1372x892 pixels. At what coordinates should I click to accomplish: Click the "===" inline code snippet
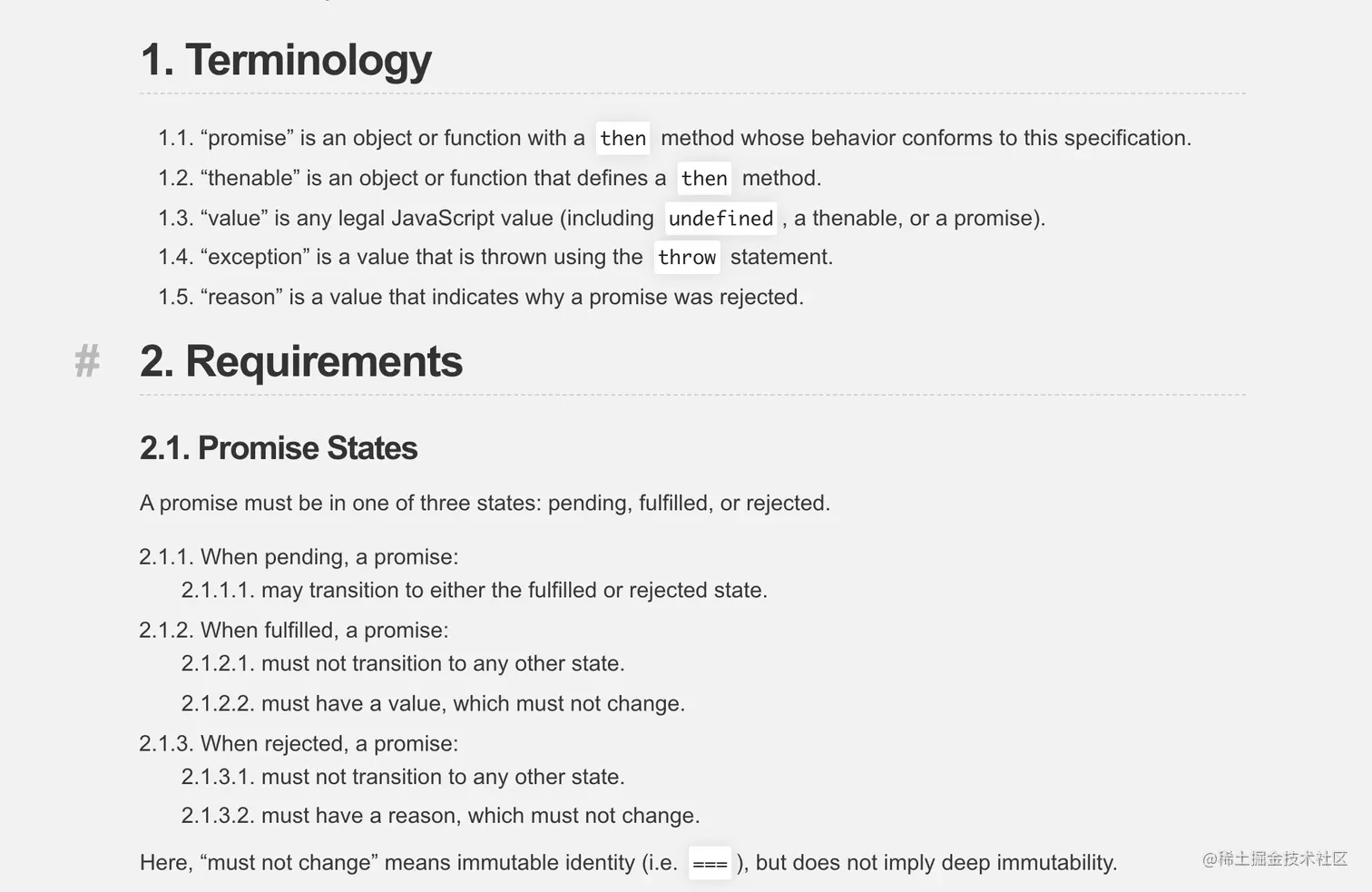pyautogui.click(x=710, y=863)
